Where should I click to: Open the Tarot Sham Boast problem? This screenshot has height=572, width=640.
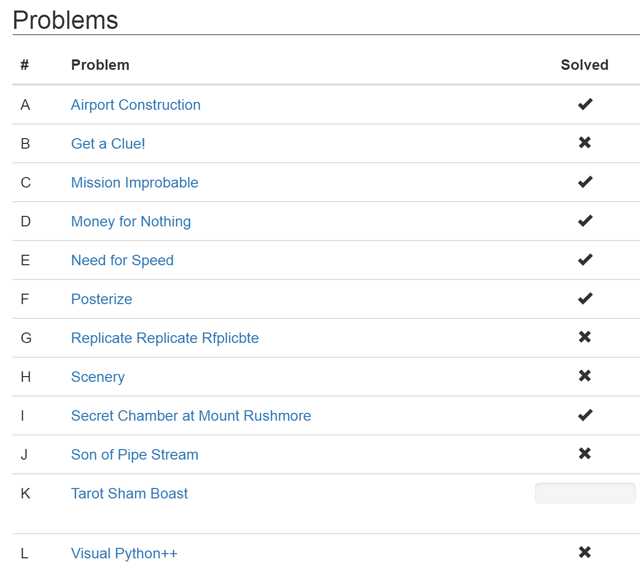pyautogui.click(x=129, y=494)
